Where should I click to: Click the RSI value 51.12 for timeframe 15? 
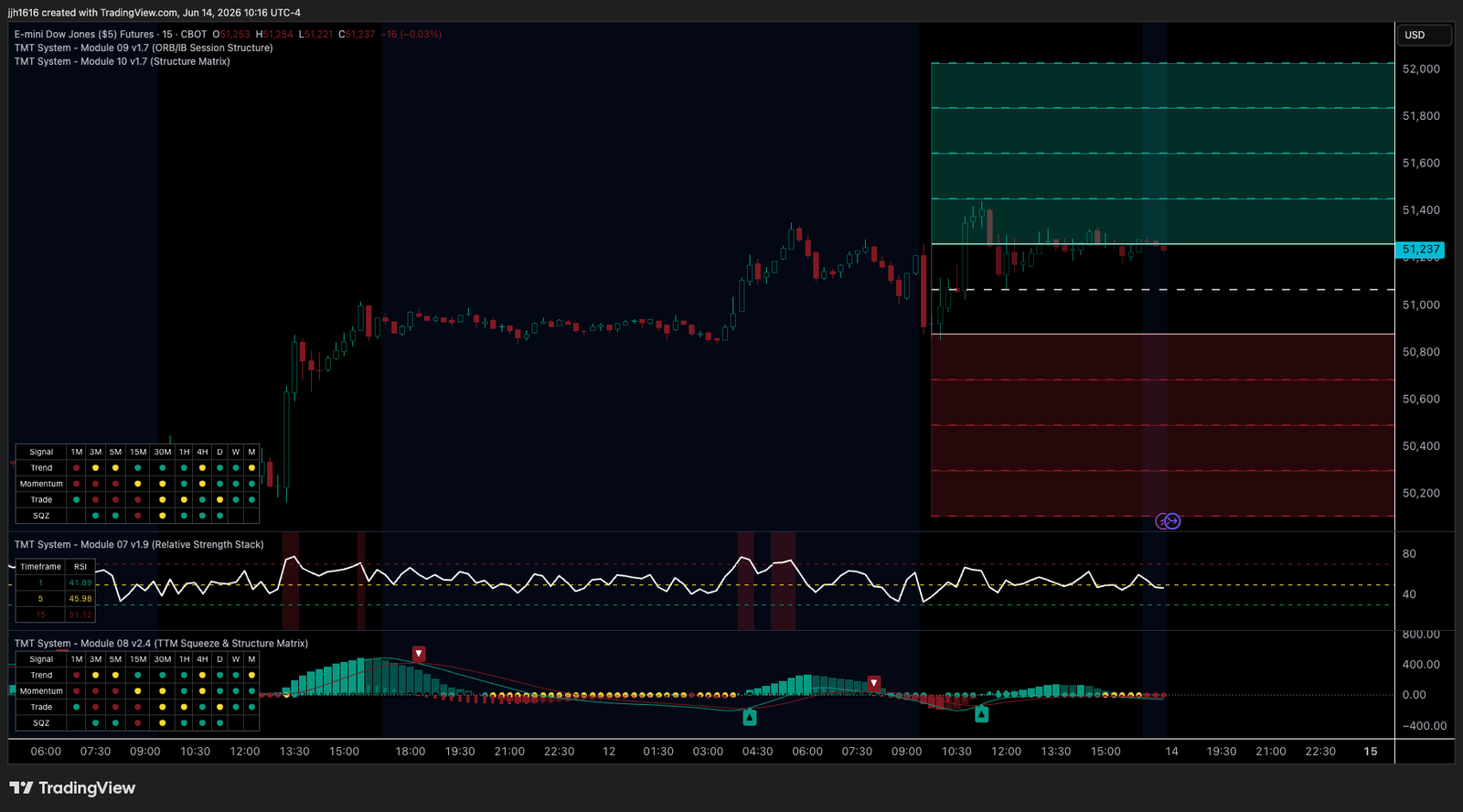click(x=80, y=614)
